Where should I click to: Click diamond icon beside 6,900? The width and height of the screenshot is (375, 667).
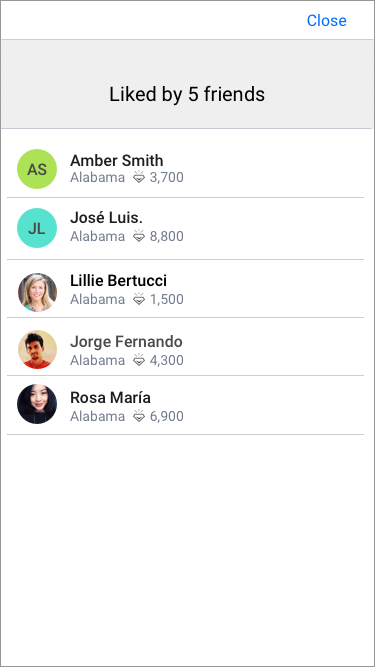point(139,416)
